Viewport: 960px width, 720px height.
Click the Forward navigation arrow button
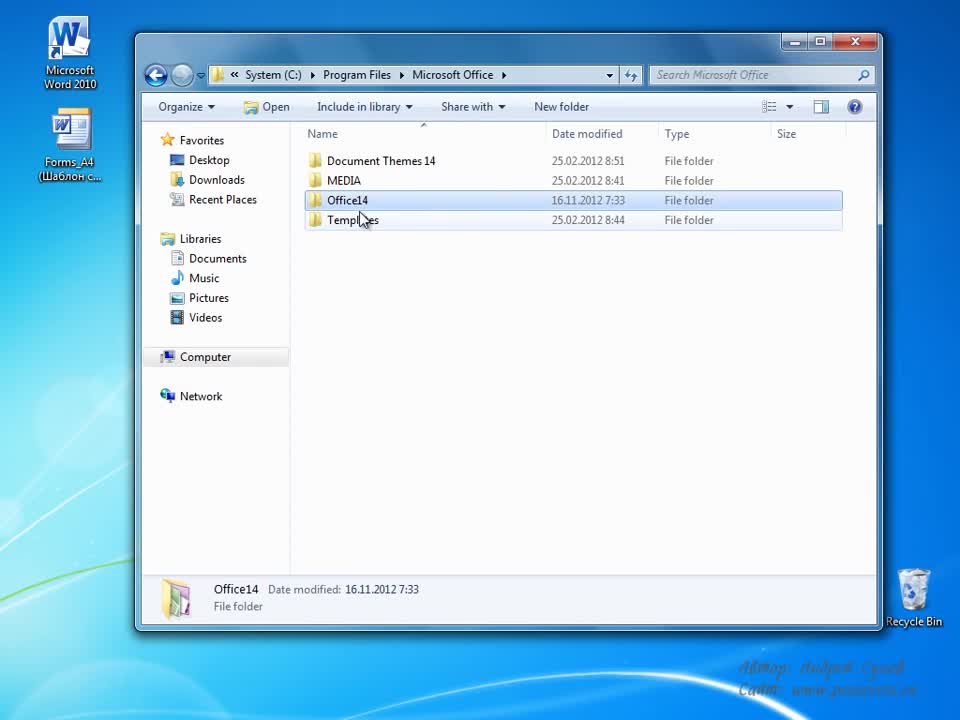(182, 75)
